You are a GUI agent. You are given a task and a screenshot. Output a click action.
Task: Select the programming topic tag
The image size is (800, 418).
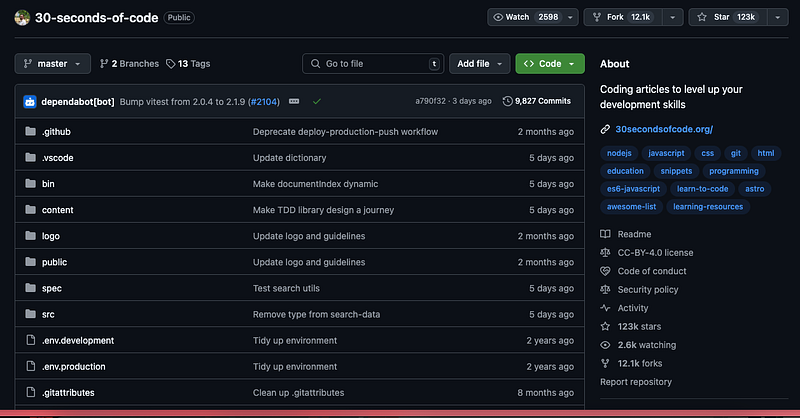click(734, 171)
